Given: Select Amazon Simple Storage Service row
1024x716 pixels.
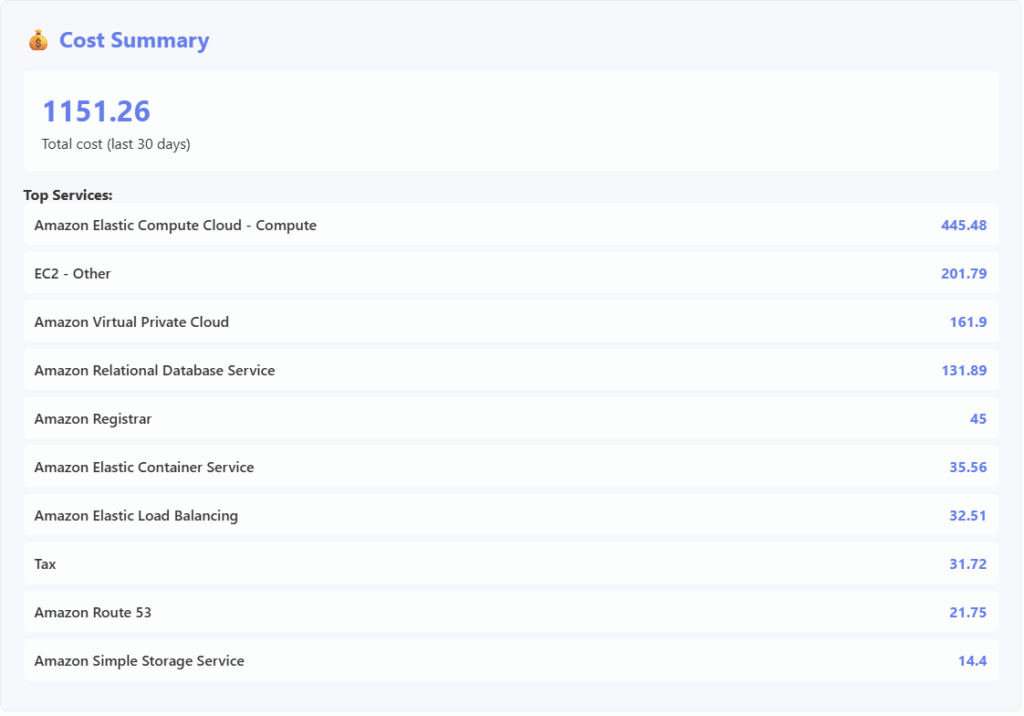Looking at the screenshot, I should (139, 661).
